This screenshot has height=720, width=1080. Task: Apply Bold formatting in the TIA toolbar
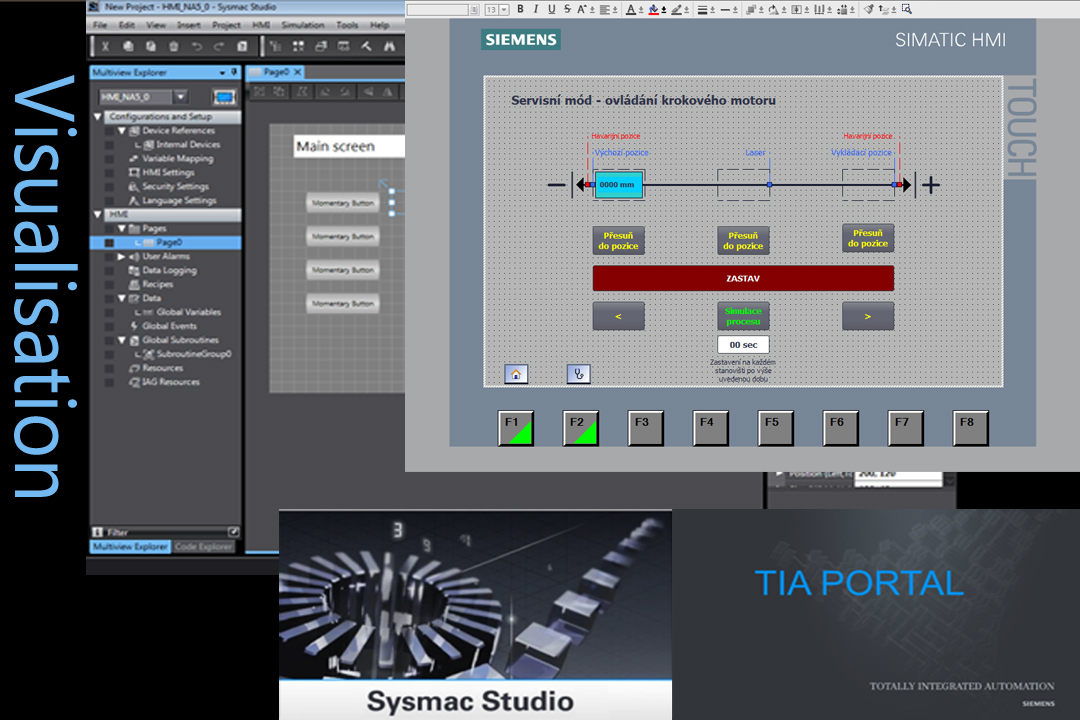point(520,9)
